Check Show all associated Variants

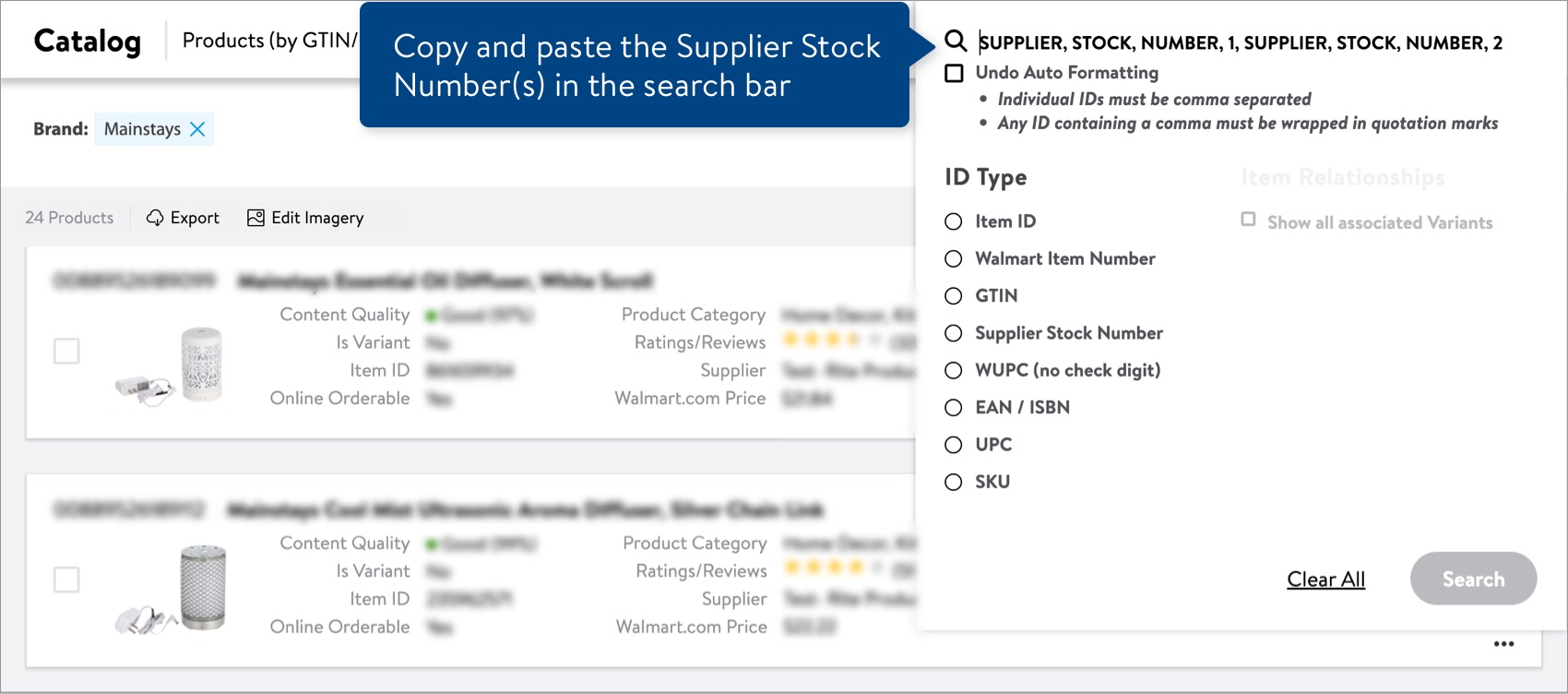coord(1249,218)
